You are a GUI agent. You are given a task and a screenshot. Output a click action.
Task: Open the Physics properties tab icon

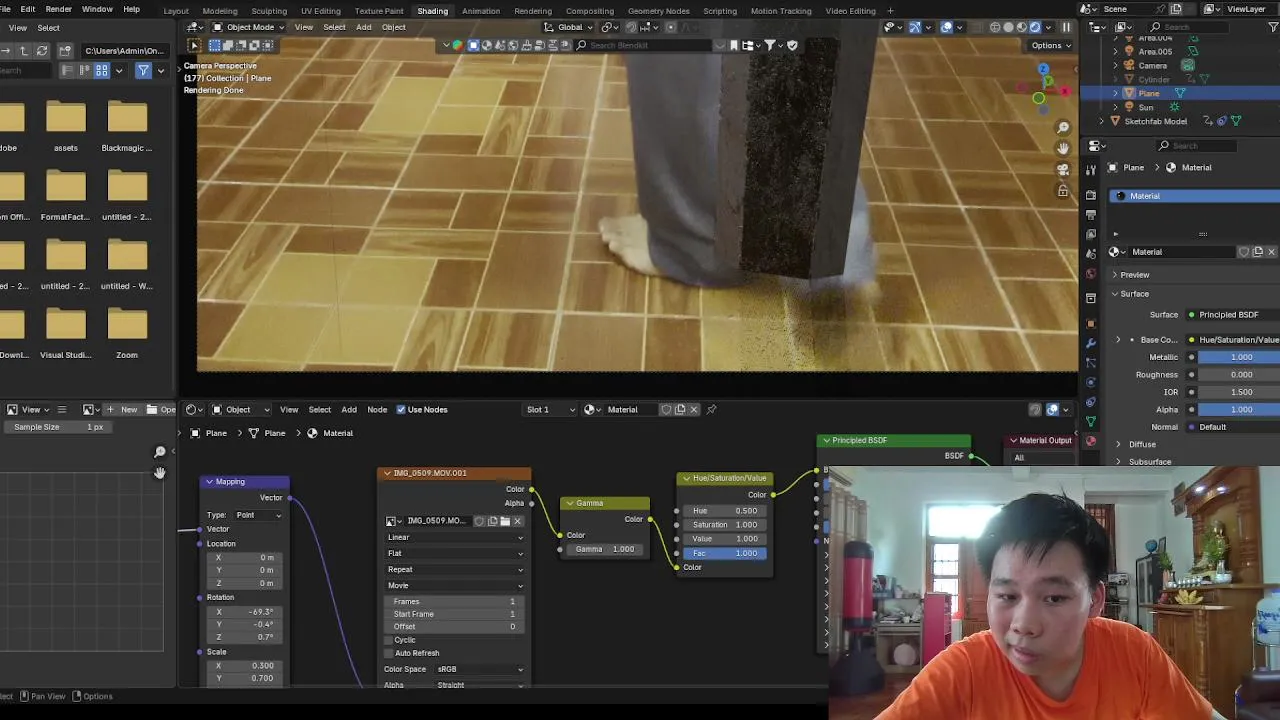1091,382
